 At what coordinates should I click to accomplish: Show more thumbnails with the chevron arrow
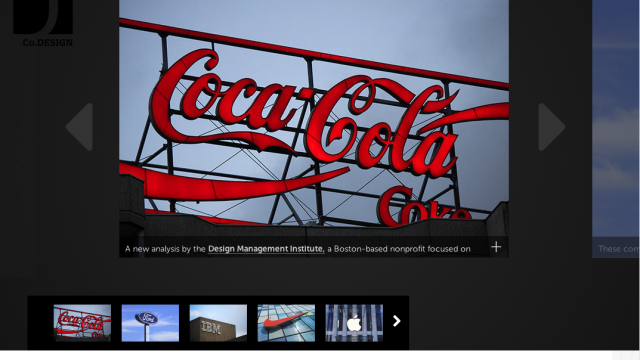(396, 321)
